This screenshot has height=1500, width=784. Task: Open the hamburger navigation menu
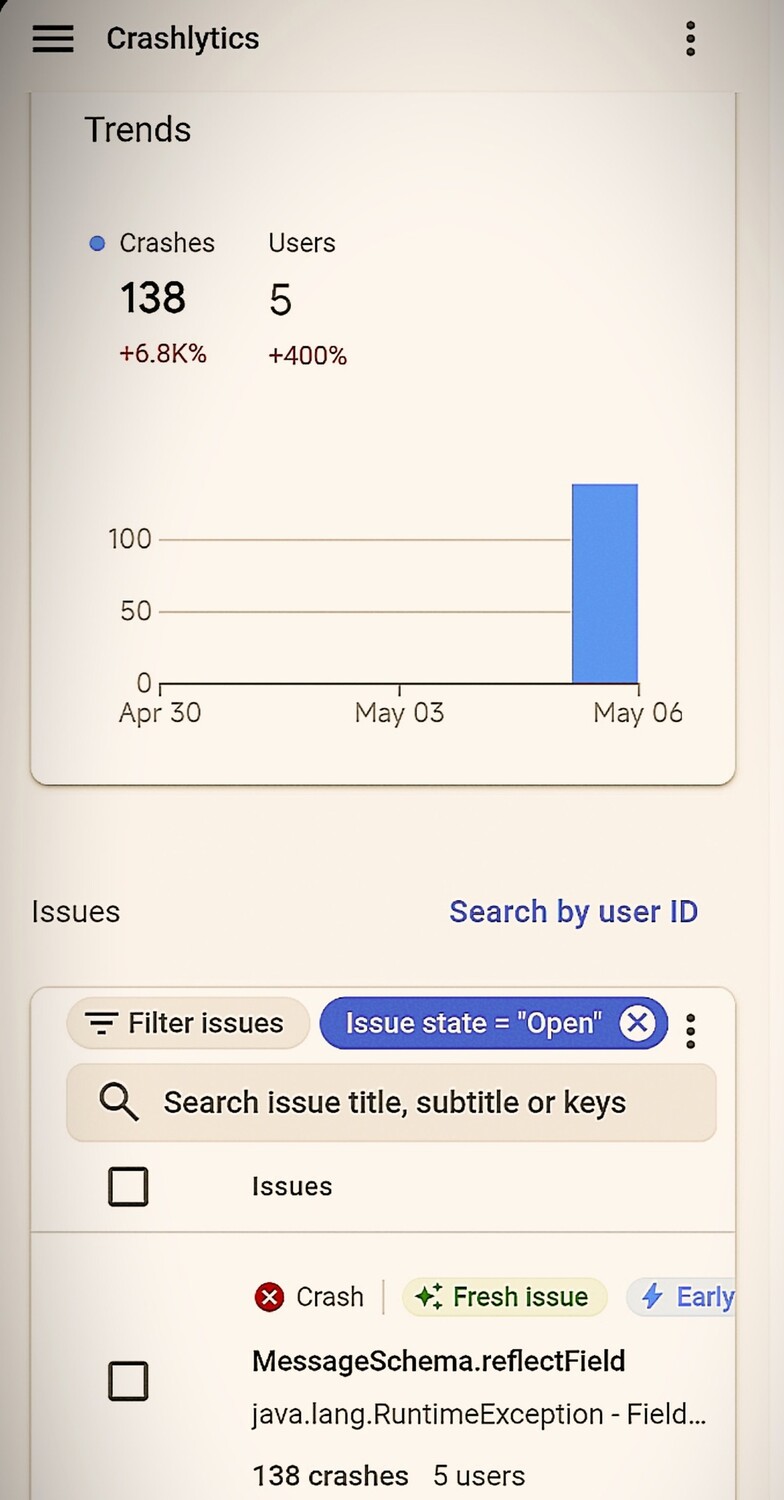53,39
